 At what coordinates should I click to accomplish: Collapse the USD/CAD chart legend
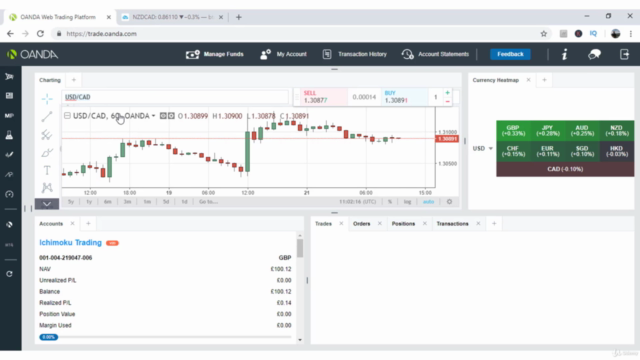67,116
